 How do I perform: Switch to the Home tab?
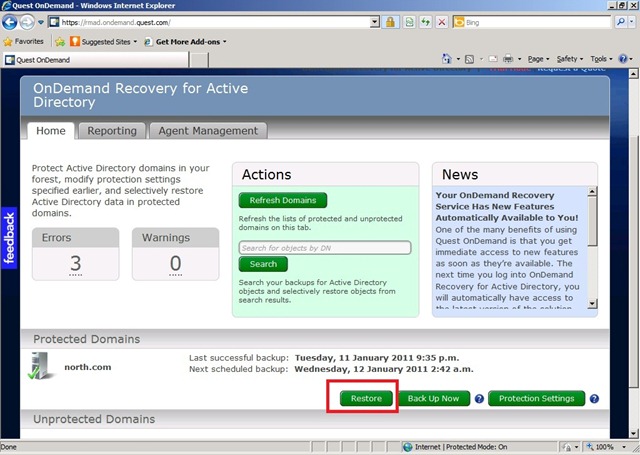[x=51, y=131]
